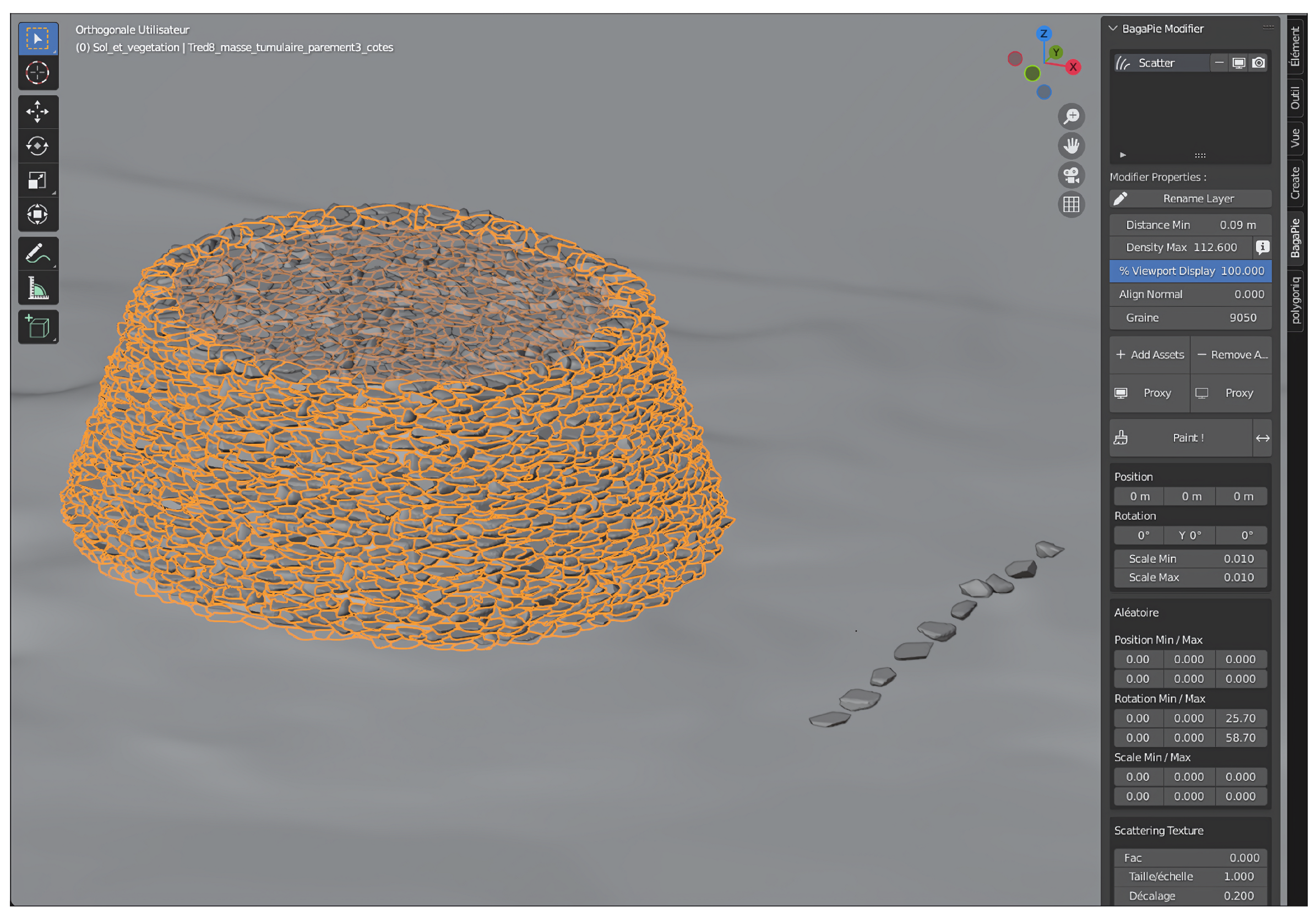Expand the layer list filter arrow
The width and height of the screenshot is (1316, 914).
[1122, 155]
